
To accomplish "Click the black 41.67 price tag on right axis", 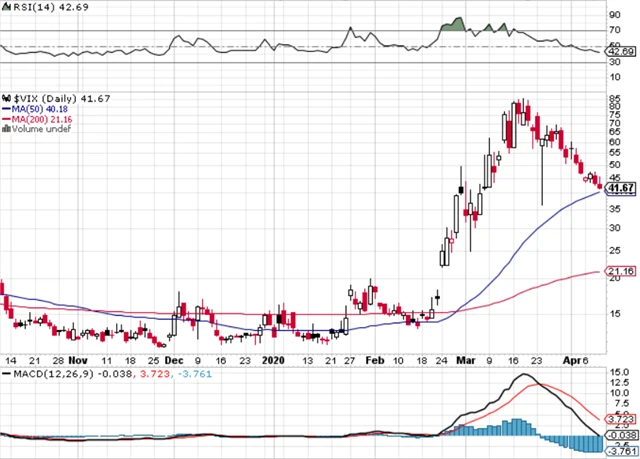I will (620, 188).
